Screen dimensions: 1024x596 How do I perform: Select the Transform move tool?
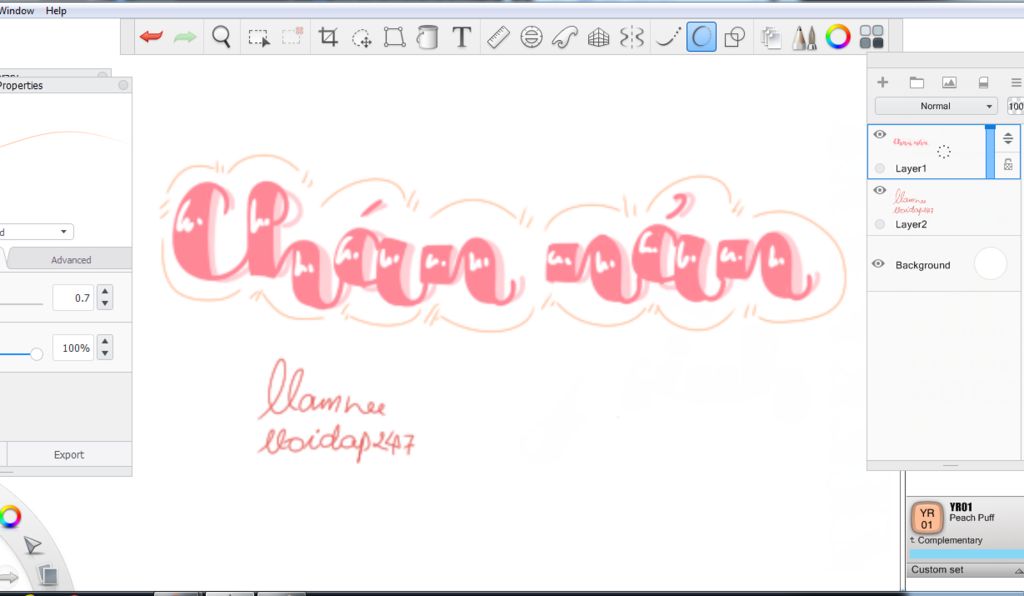point(361,38)
